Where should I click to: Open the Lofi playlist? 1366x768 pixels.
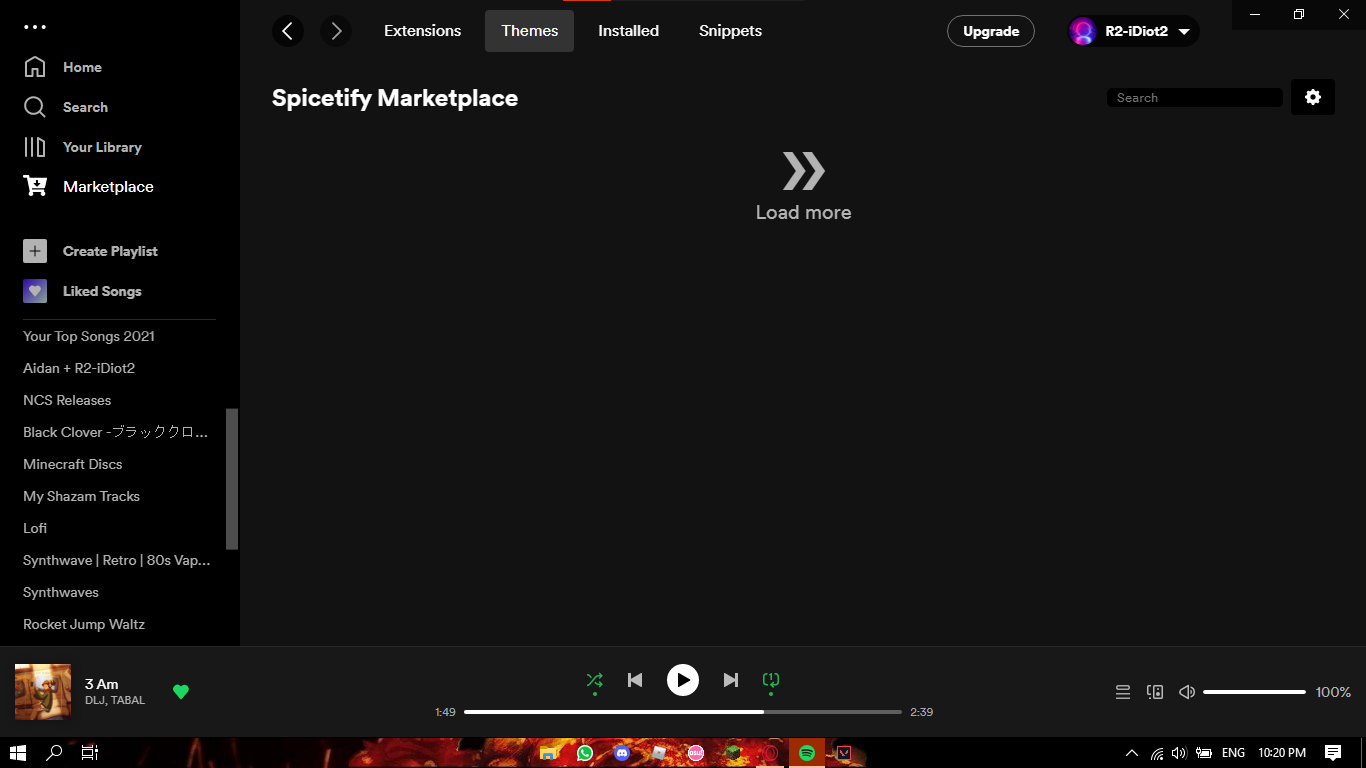point(35,528)
